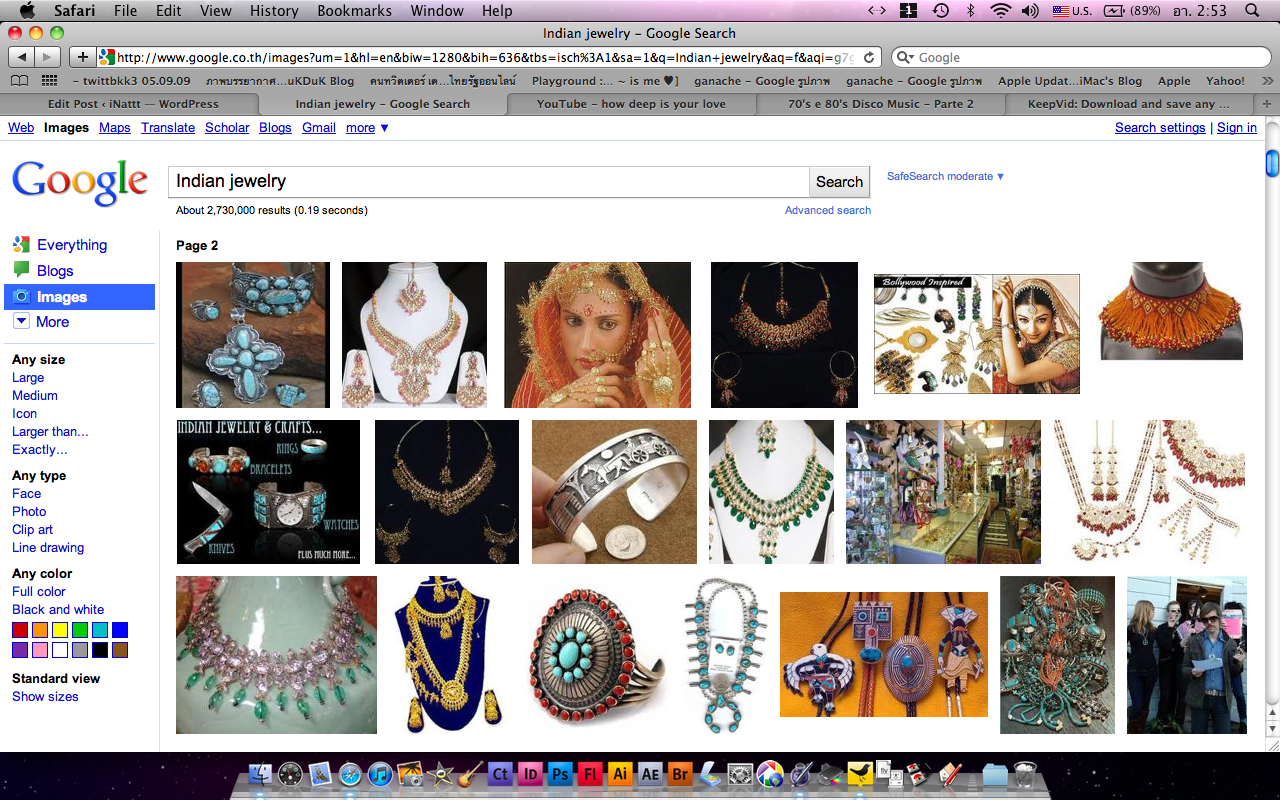The height and width of the screenshot is (800, 1280).
Task: Open Adobe Flash (Fl) in the Dock
Action: pos(590,773)
